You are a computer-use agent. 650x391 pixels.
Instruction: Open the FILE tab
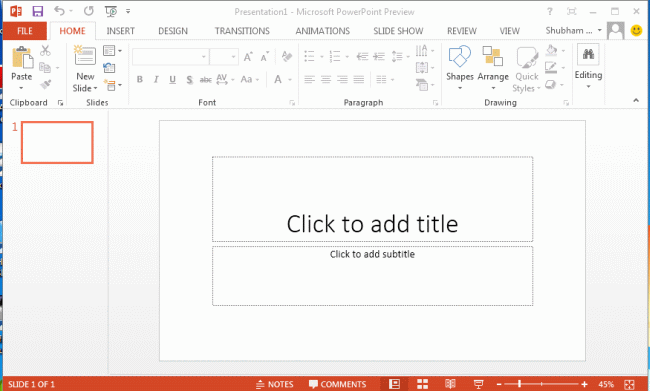coord(25,31)
